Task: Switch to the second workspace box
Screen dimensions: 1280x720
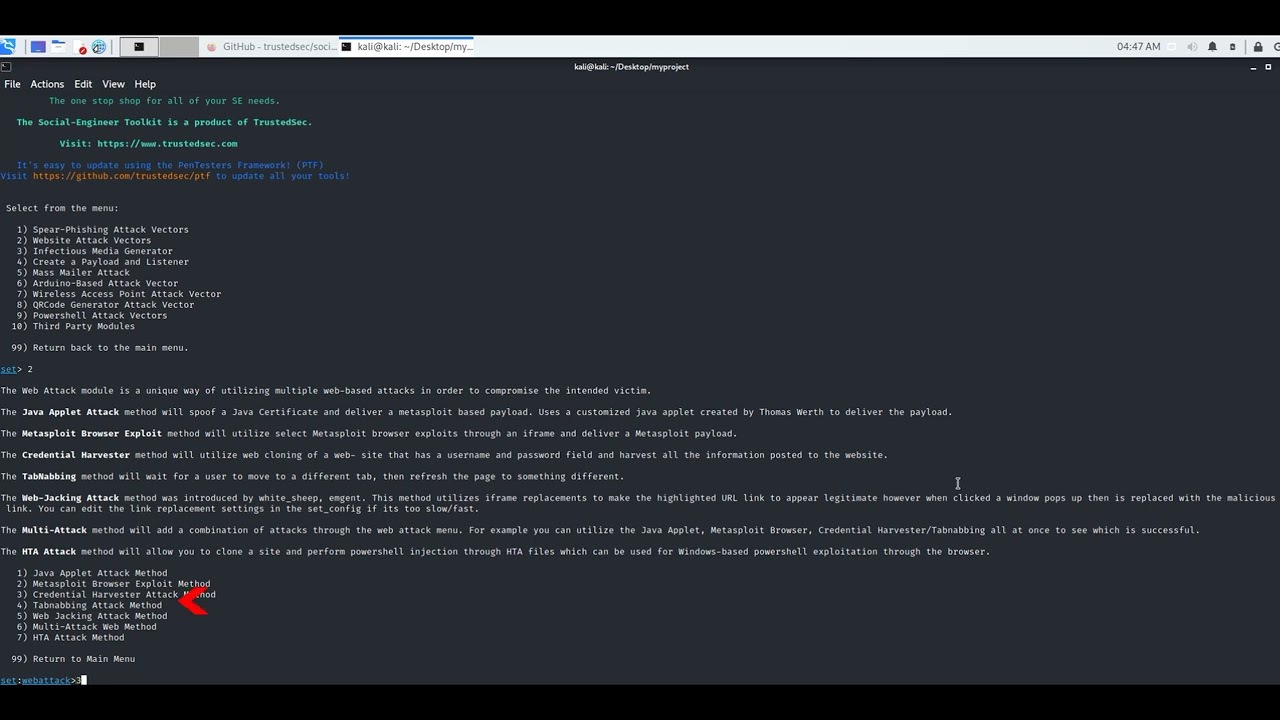Action: (x=179, y=47)
